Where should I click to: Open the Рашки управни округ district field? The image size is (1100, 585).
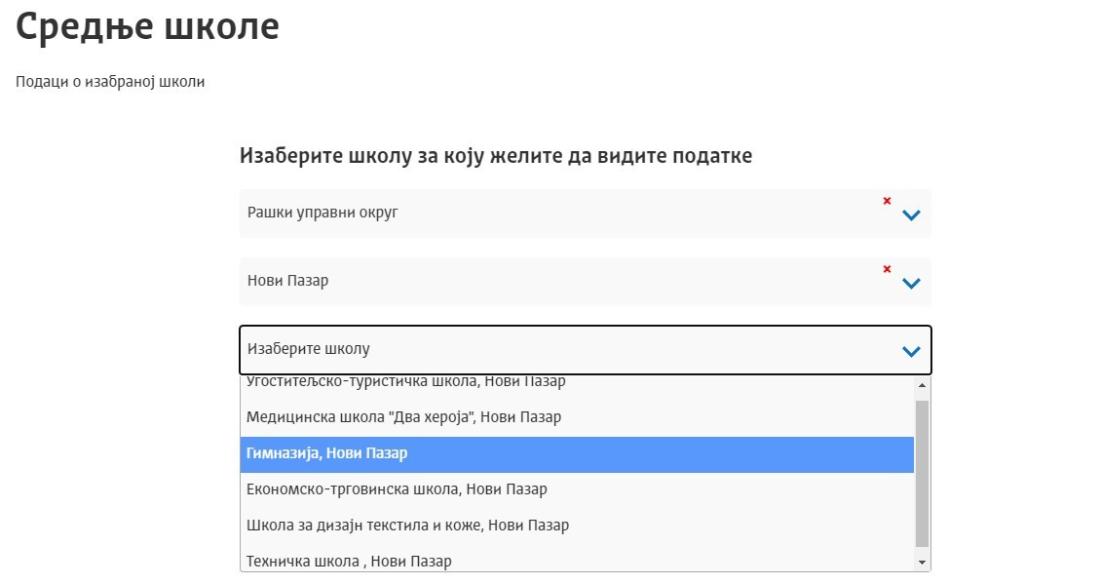(585, 213)
